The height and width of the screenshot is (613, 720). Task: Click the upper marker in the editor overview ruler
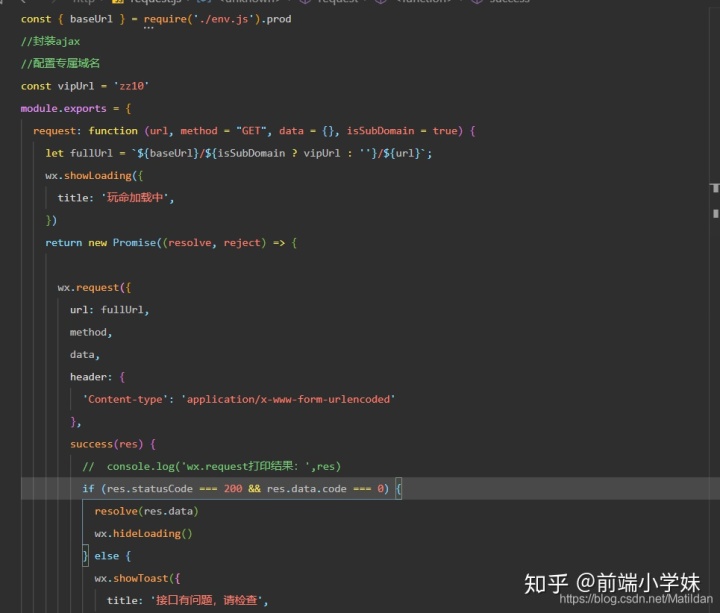715,188
